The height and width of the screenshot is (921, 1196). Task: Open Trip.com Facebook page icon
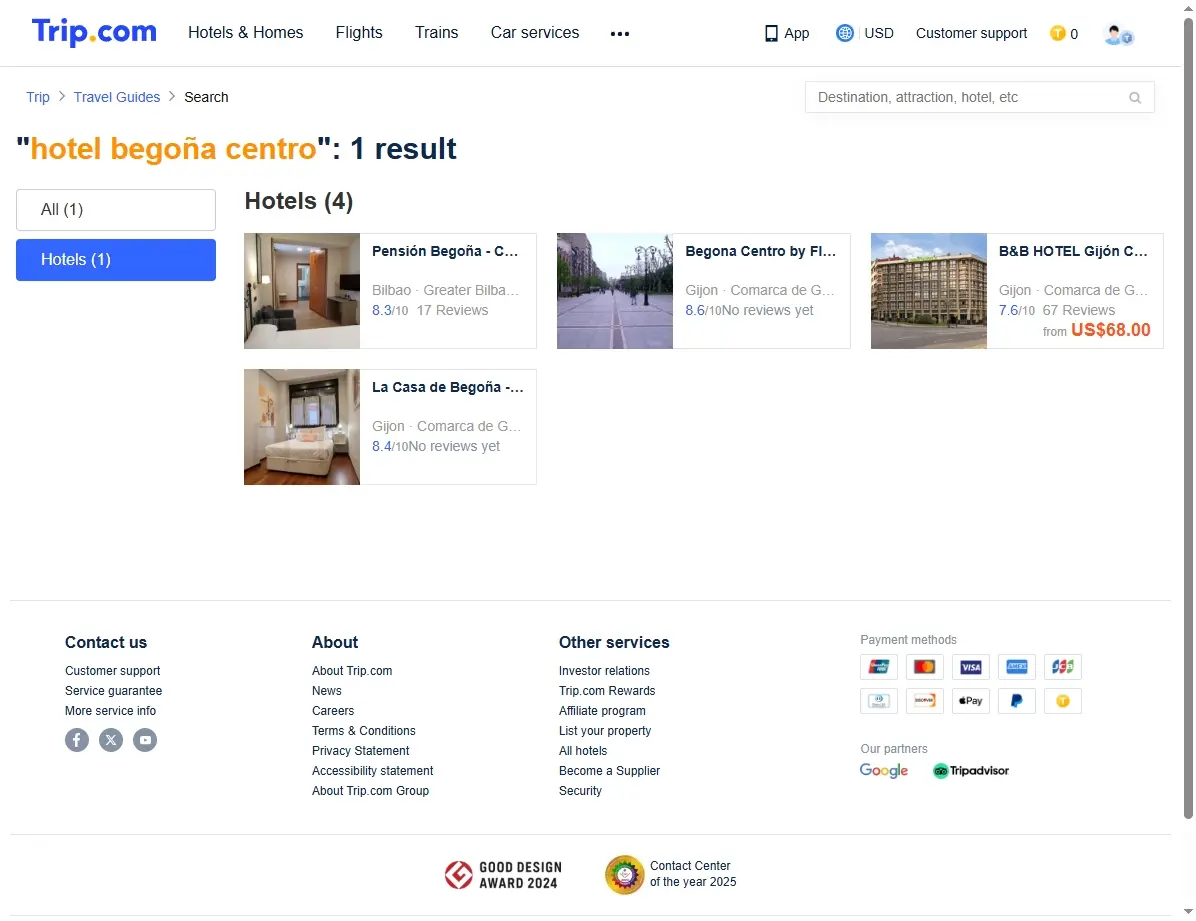[x=77, y=739]
